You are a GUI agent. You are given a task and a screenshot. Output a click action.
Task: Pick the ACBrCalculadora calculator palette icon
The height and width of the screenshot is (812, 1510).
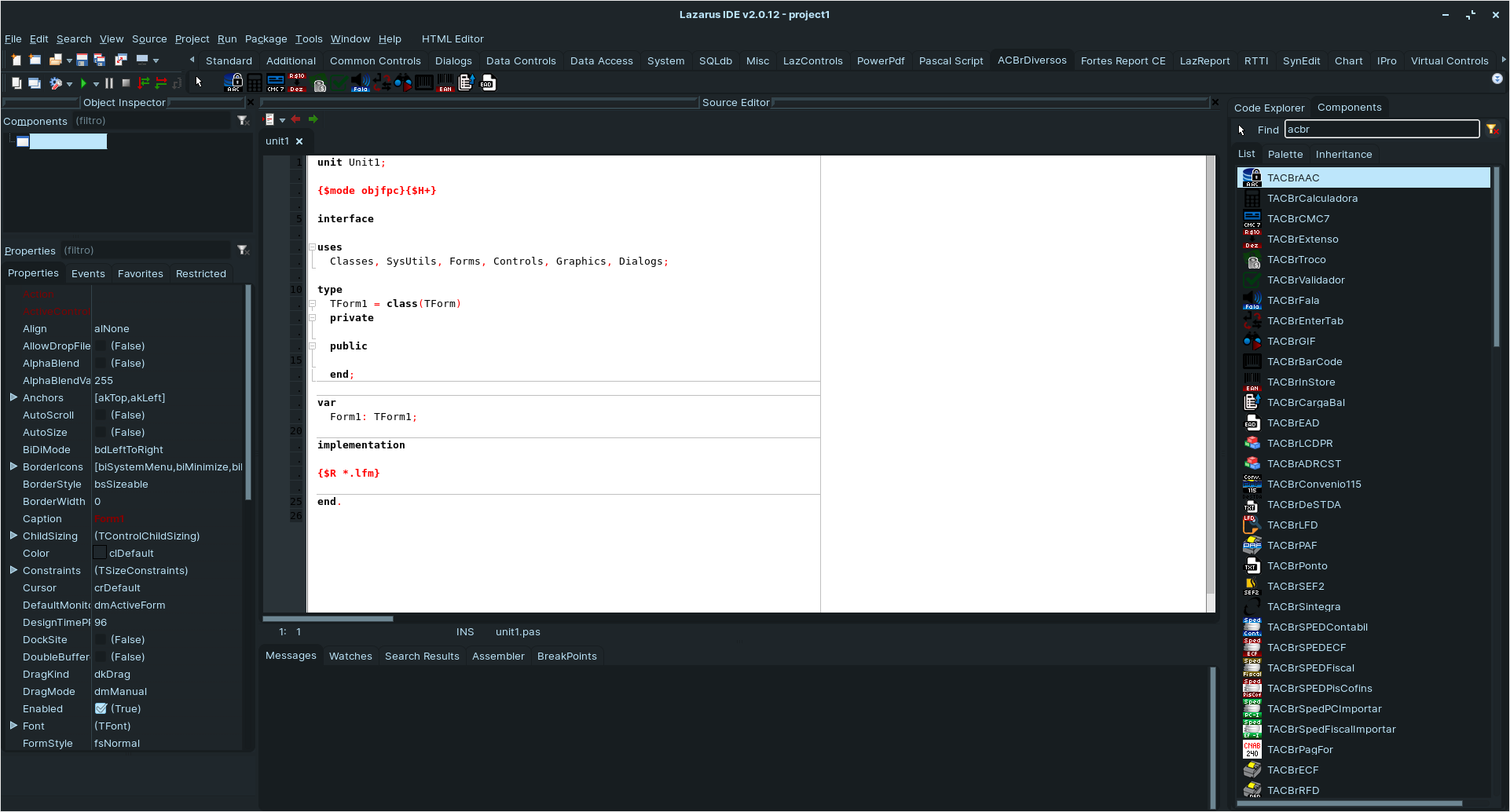255,82
